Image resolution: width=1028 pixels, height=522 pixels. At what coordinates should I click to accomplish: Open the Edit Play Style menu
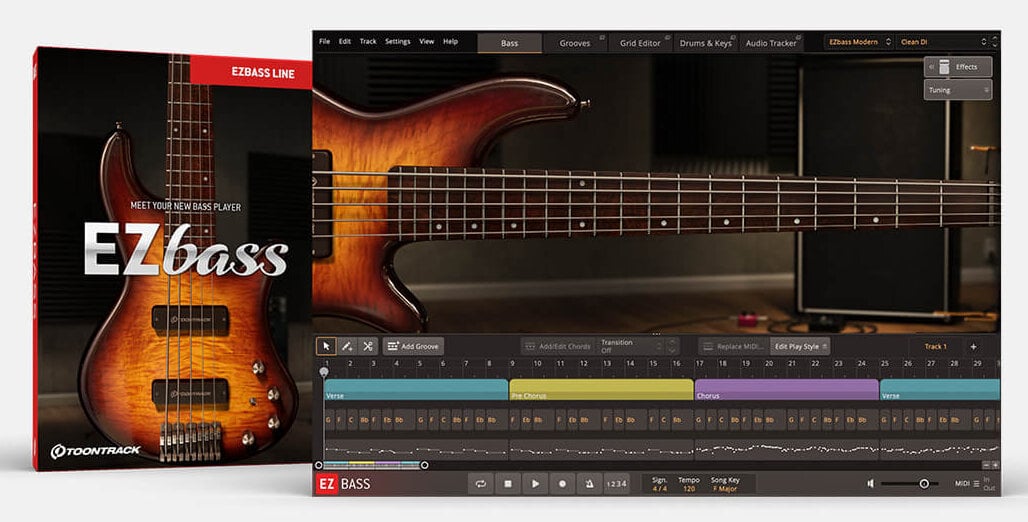(801, 346)
